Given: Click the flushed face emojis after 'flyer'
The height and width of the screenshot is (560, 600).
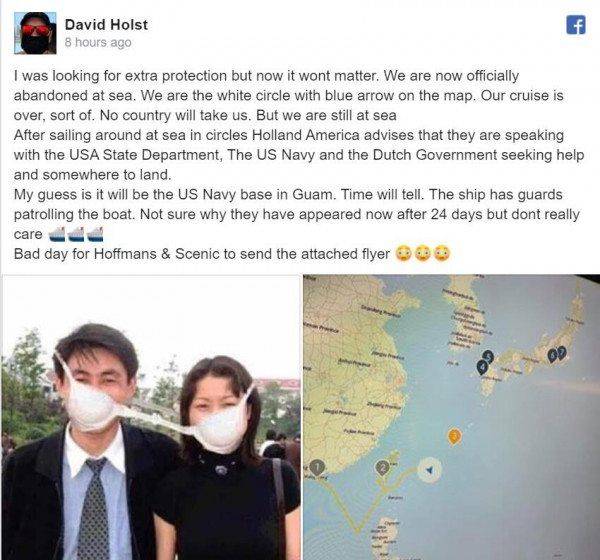Looking at the screenshot, I should click(x=422, y=253).
